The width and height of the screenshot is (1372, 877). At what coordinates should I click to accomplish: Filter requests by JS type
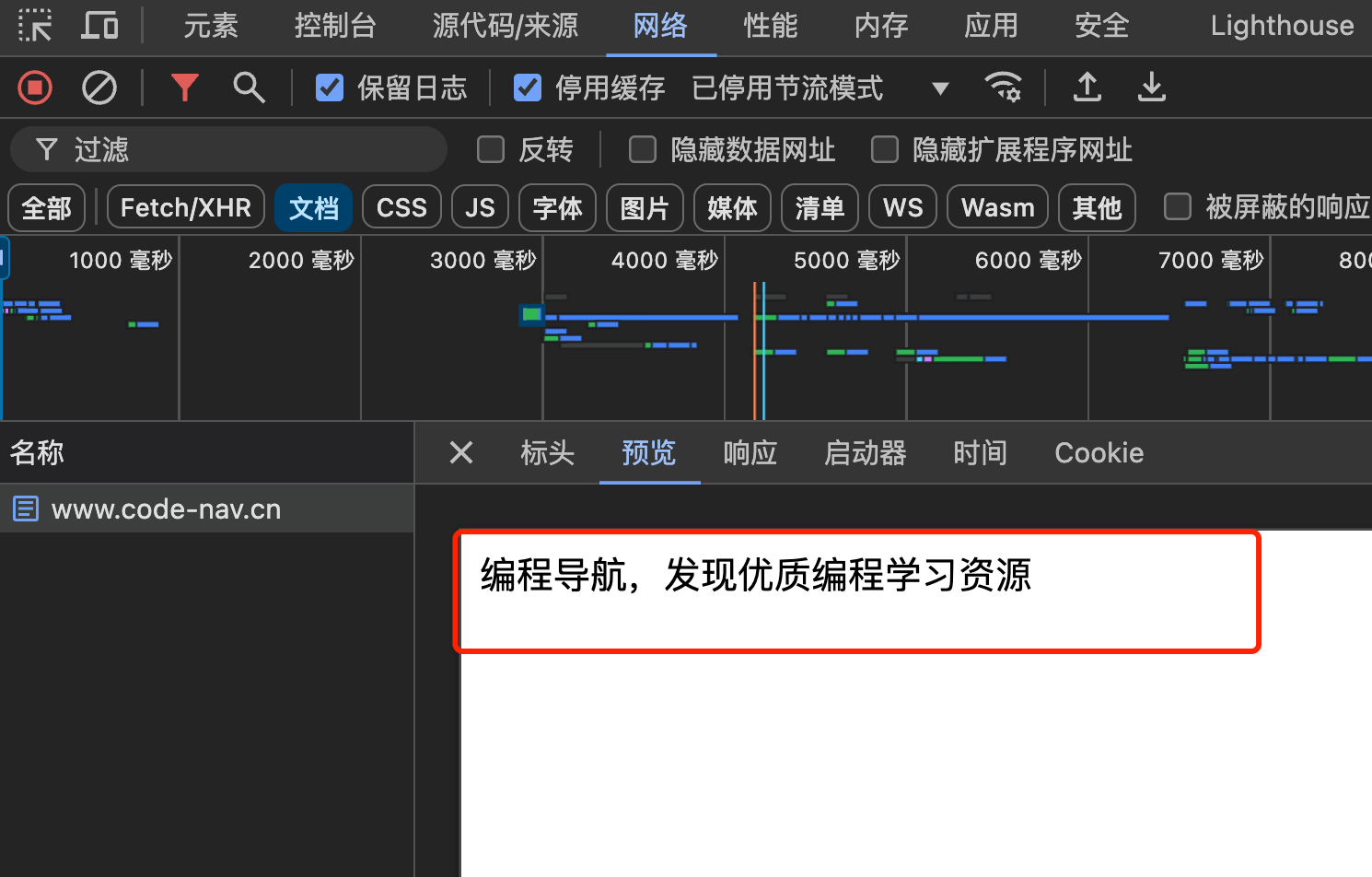(480, 207)
